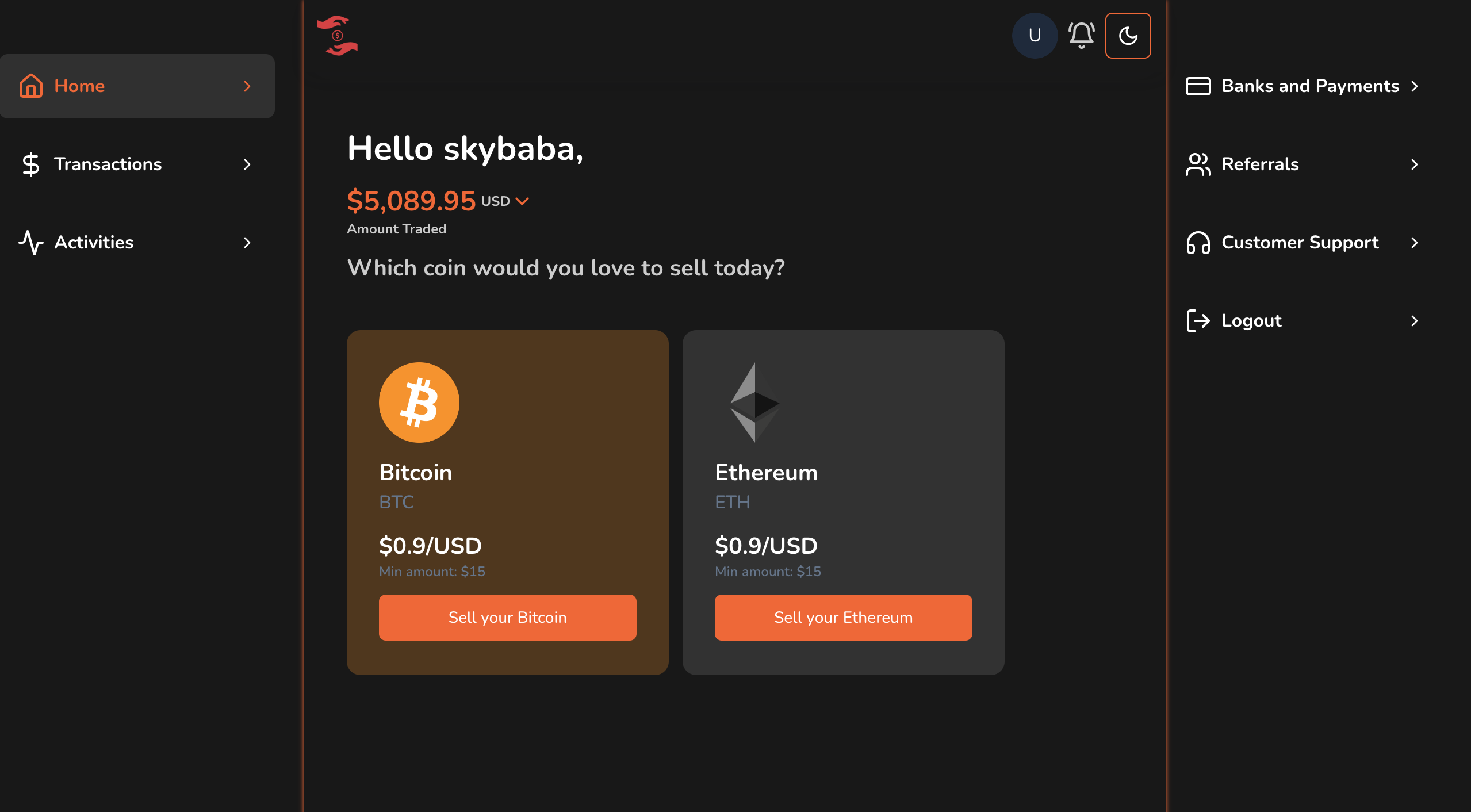
Task: Click the Referrals people icon
Action: [x=1198, y=164]
